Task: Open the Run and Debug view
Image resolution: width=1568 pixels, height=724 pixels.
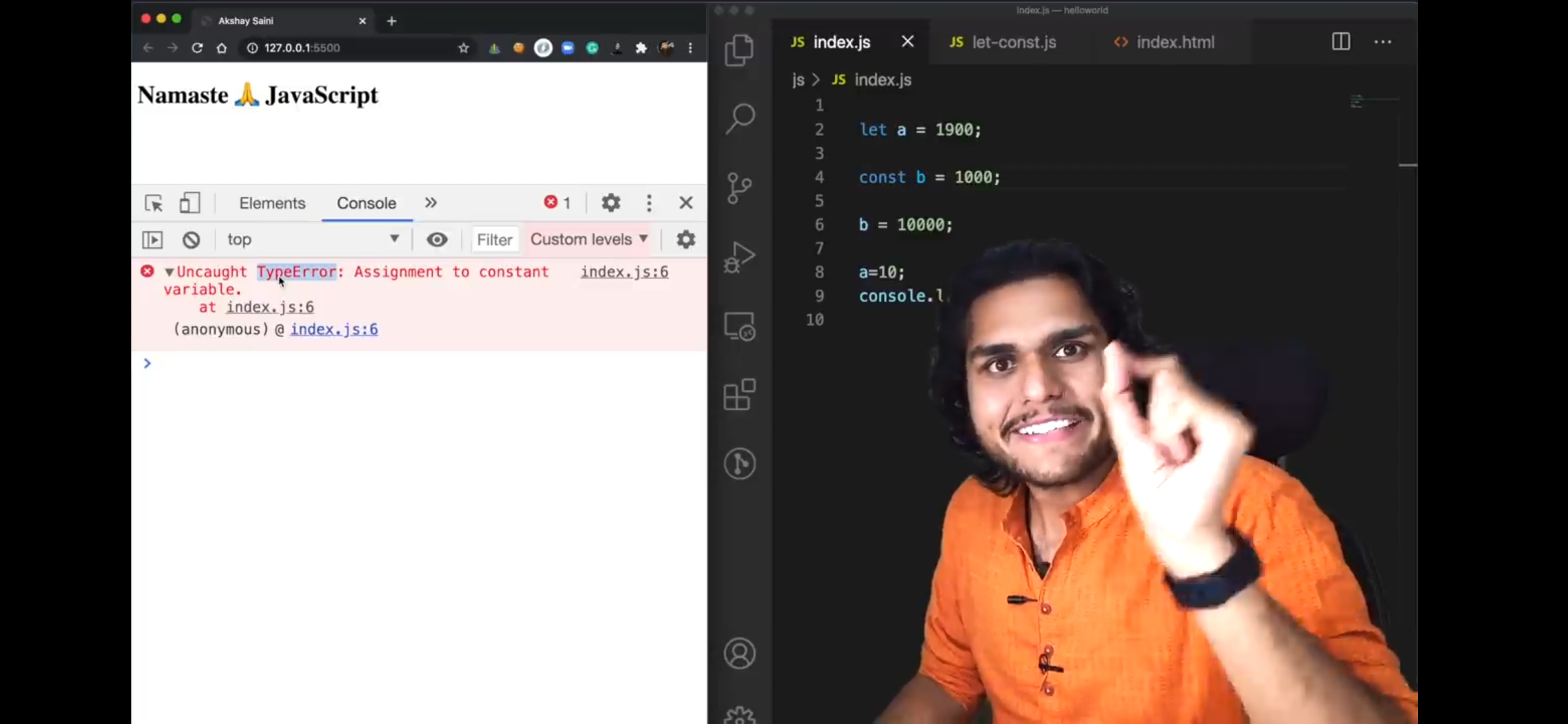Action: 740,257
